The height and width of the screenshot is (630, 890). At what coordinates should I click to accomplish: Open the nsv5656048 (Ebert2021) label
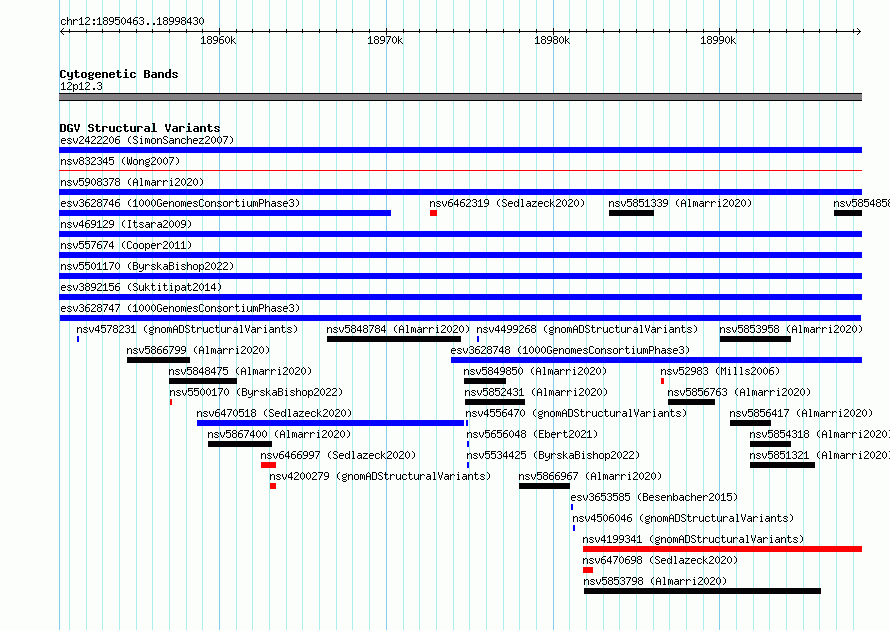pos(532,434)
